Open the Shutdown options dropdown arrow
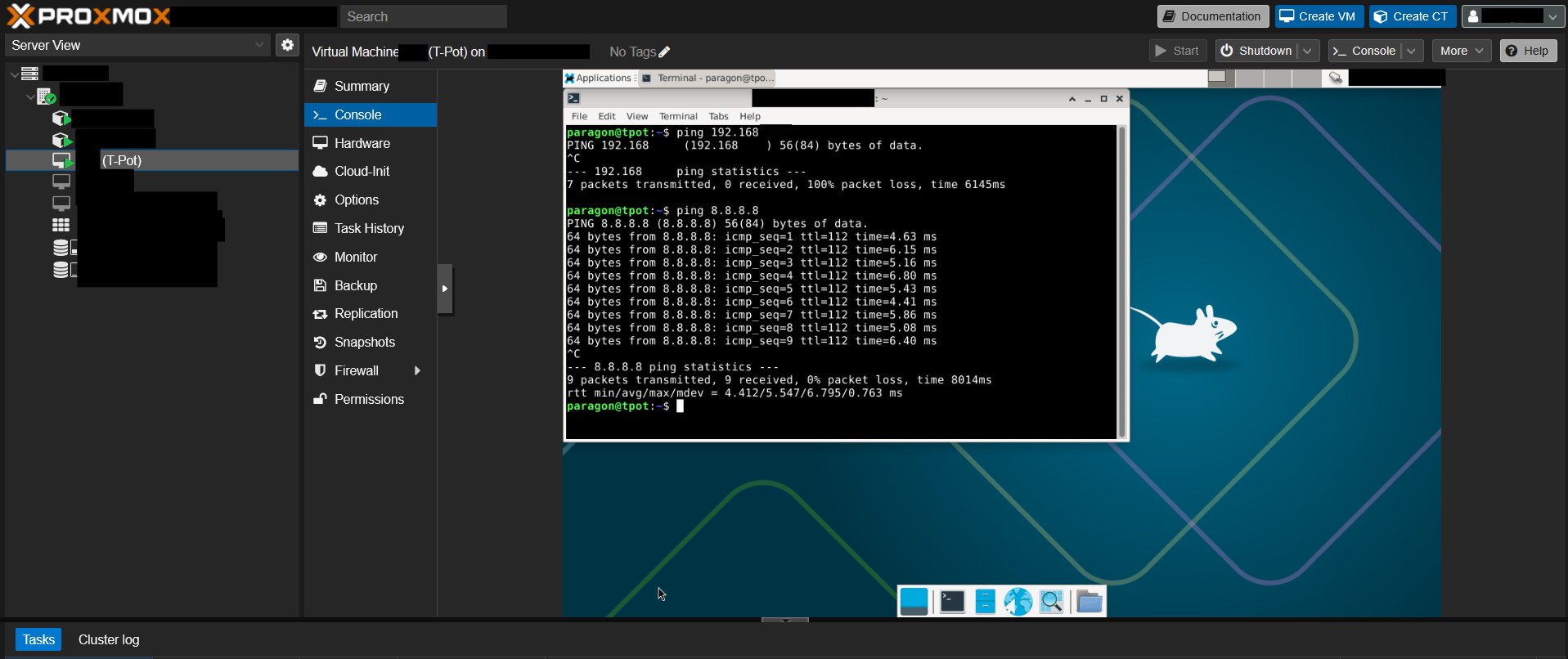1568x659 pixels. (1307, 51)
